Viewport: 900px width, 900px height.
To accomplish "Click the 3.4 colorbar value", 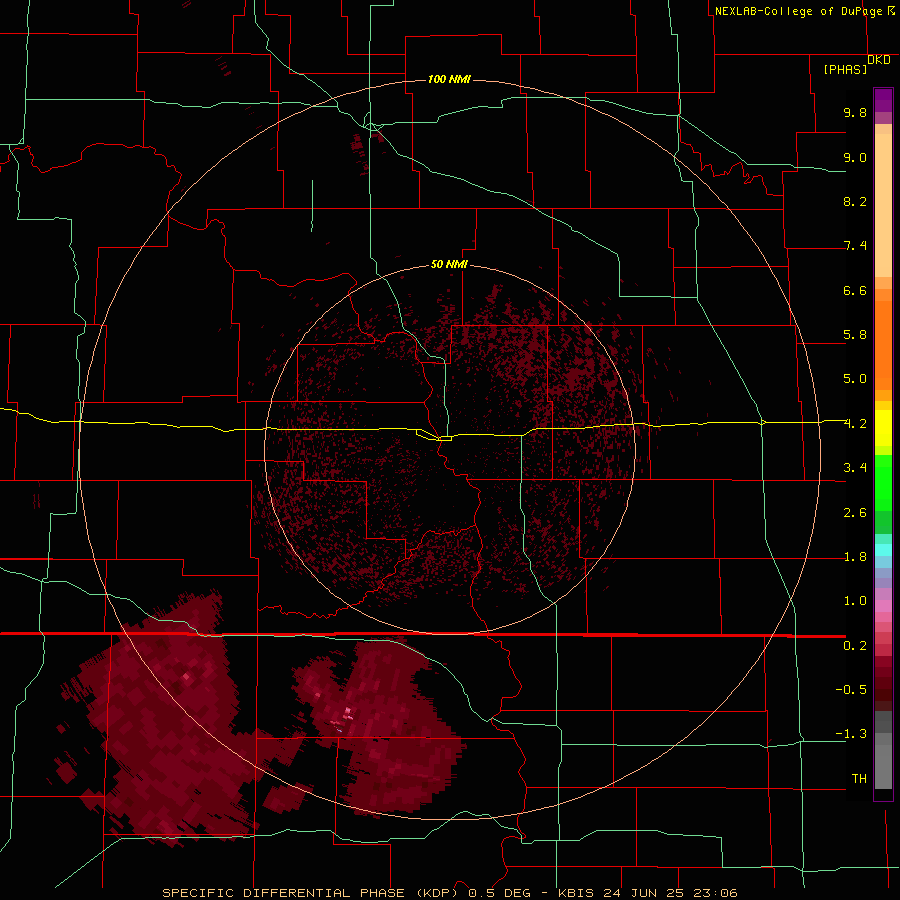I will click(x=855, y=468).
